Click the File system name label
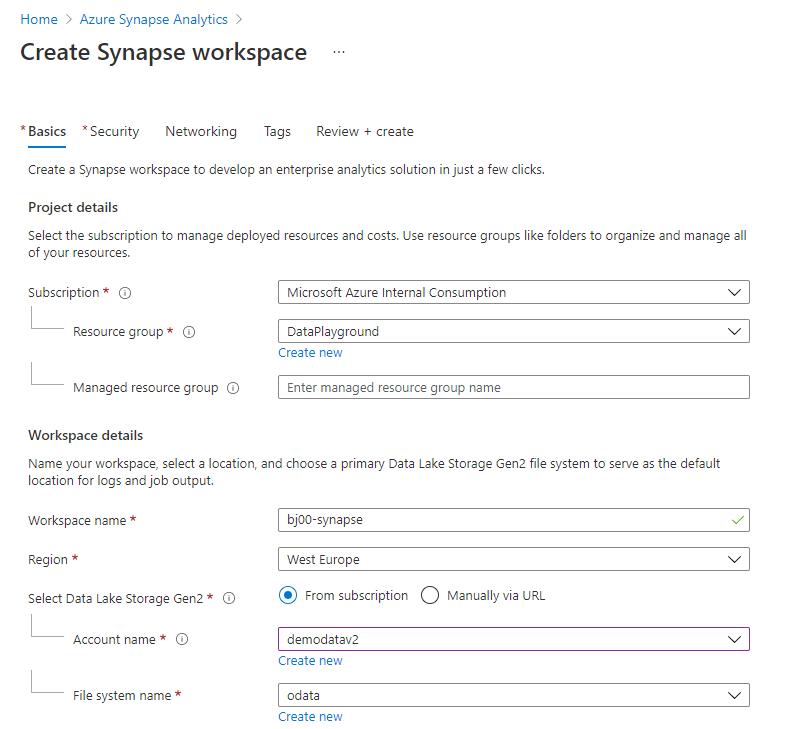803x729 pixels. coord(122,696)
